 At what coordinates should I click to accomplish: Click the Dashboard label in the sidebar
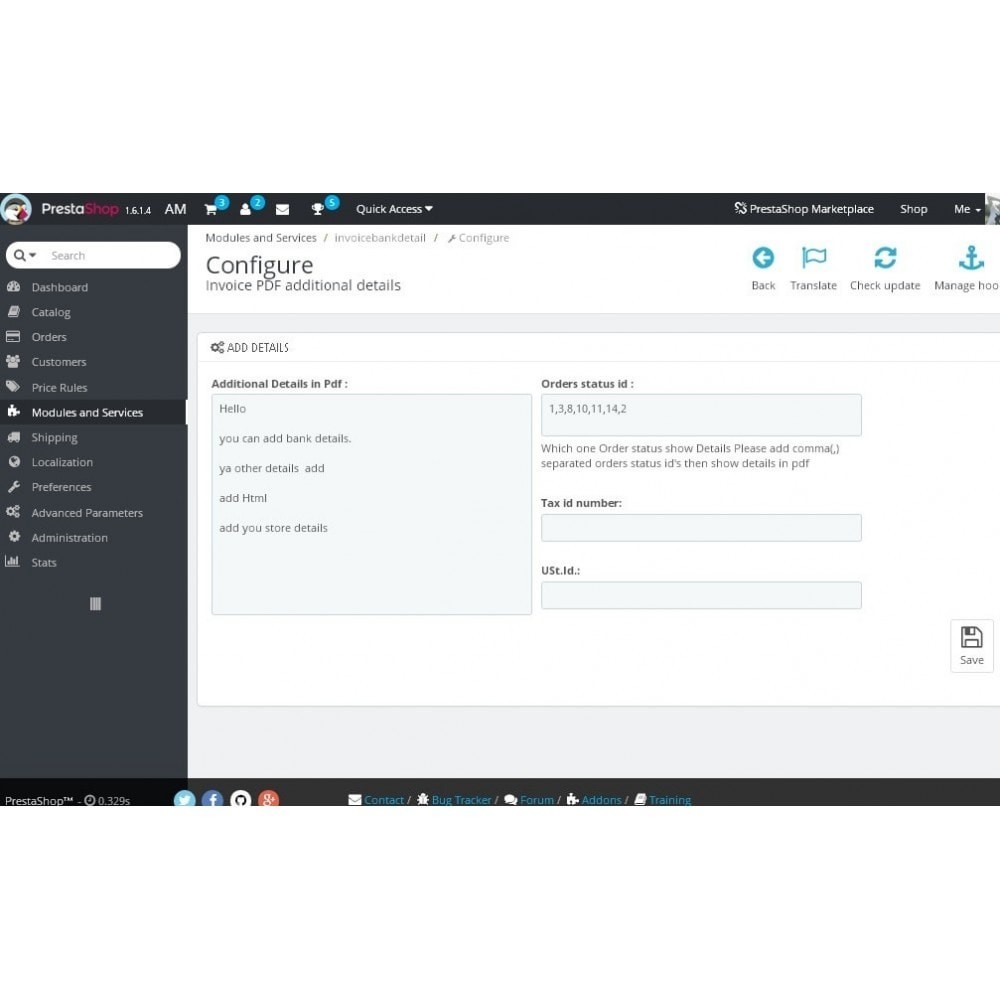60,287
